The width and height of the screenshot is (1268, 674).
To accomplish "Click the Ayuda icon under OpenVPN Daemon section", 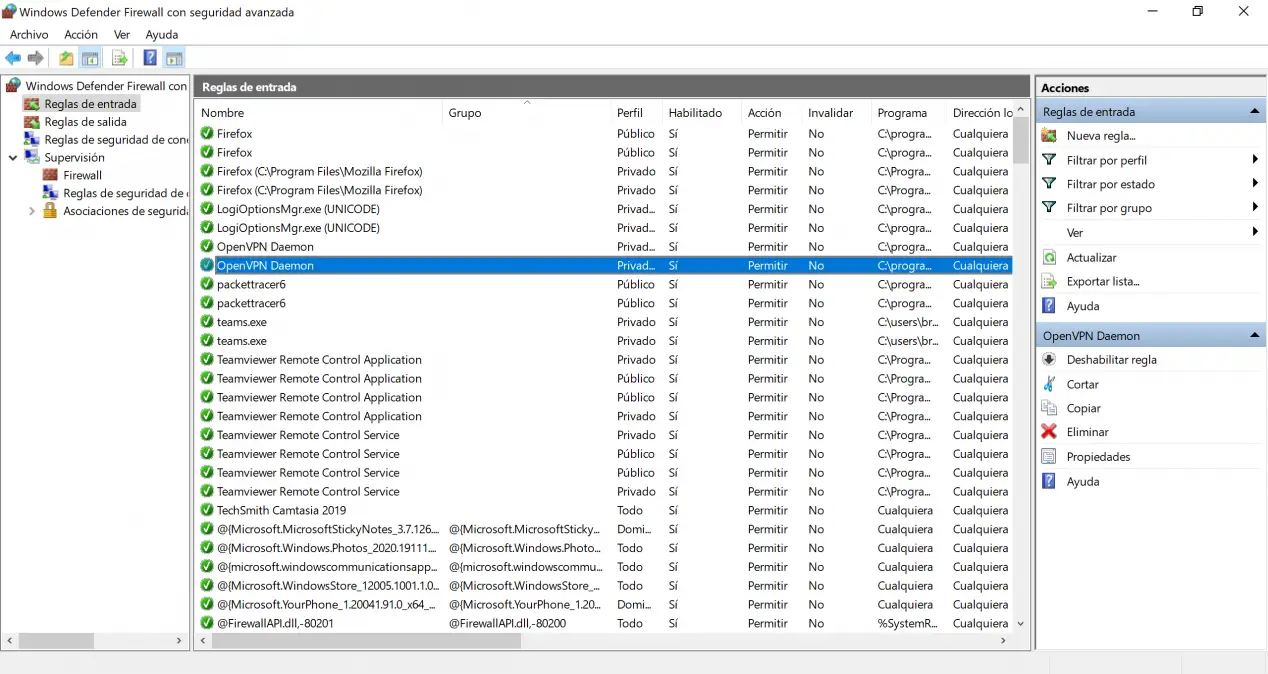I will tap(1049, 481).
